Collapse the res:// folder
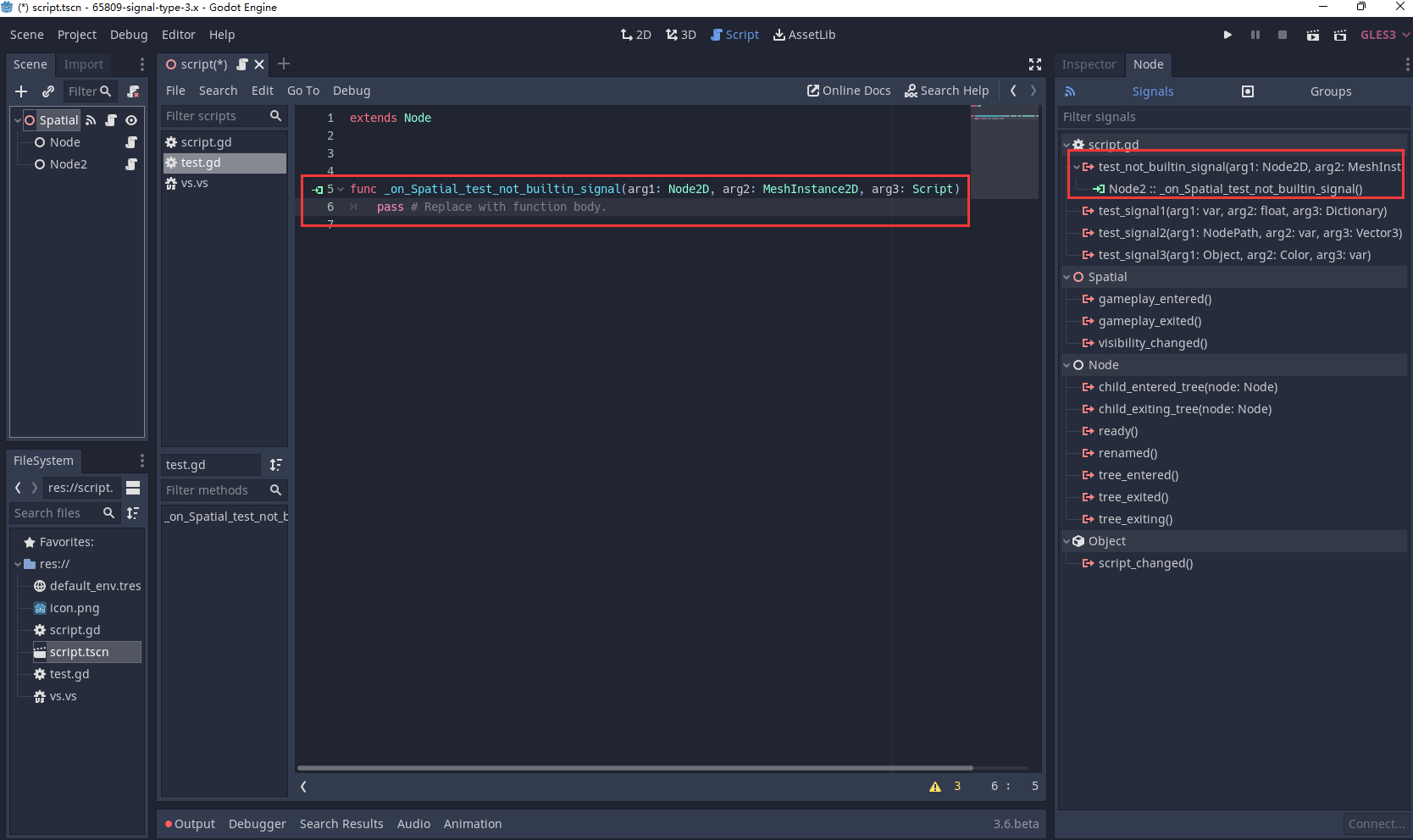The image size is (1413, 840). [18, 564]
